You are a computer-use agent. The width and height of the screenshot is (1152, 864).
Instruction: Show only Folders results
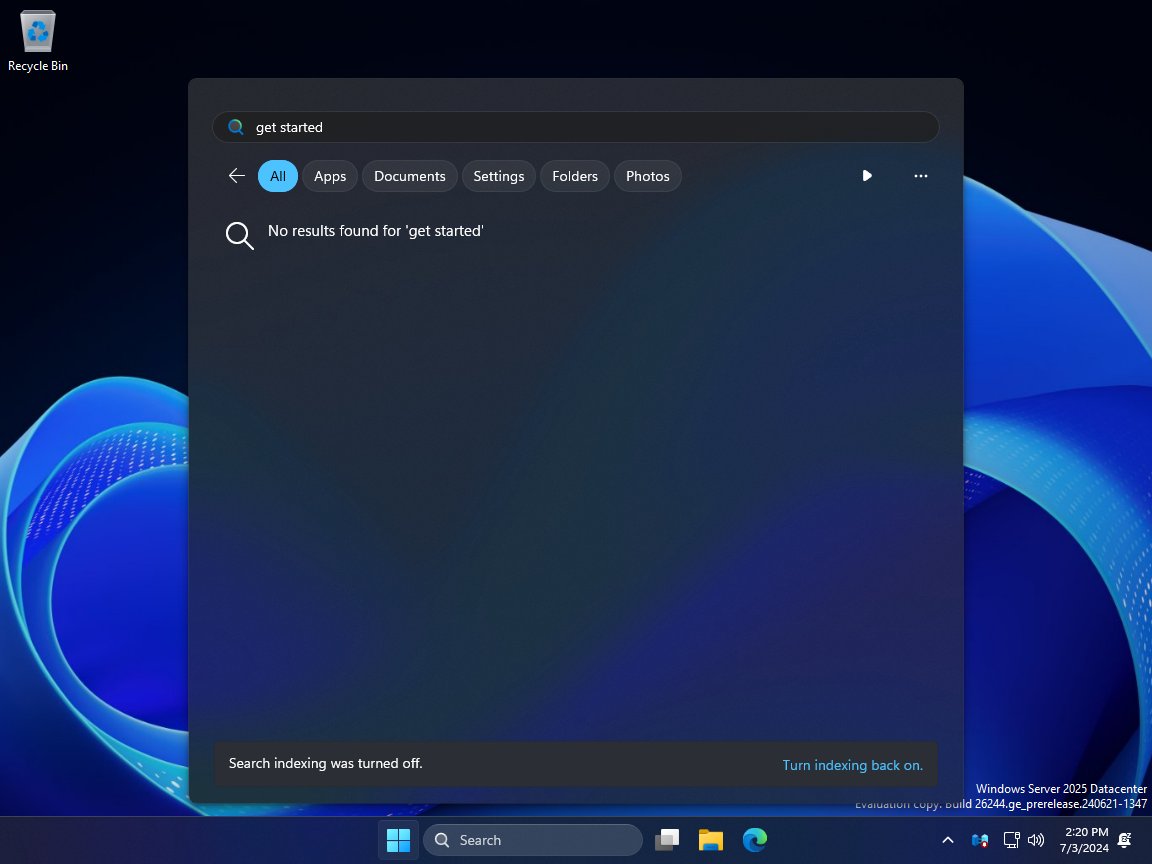click(575, 176)
